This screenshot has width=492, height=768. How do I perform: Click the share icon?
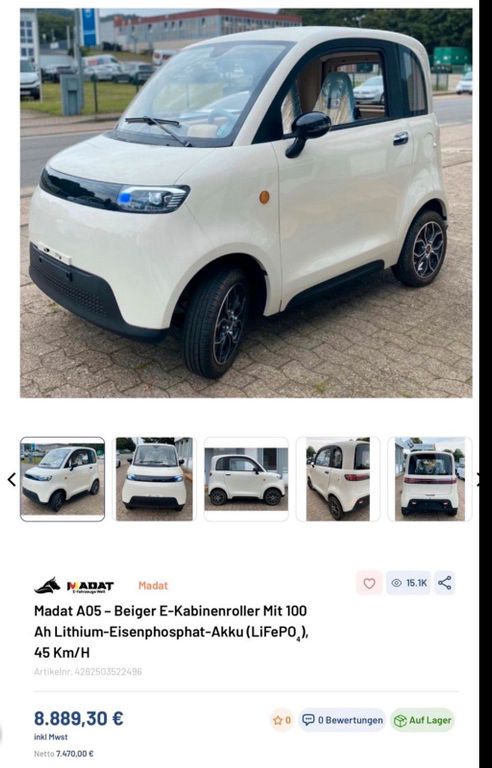[444, 583]
